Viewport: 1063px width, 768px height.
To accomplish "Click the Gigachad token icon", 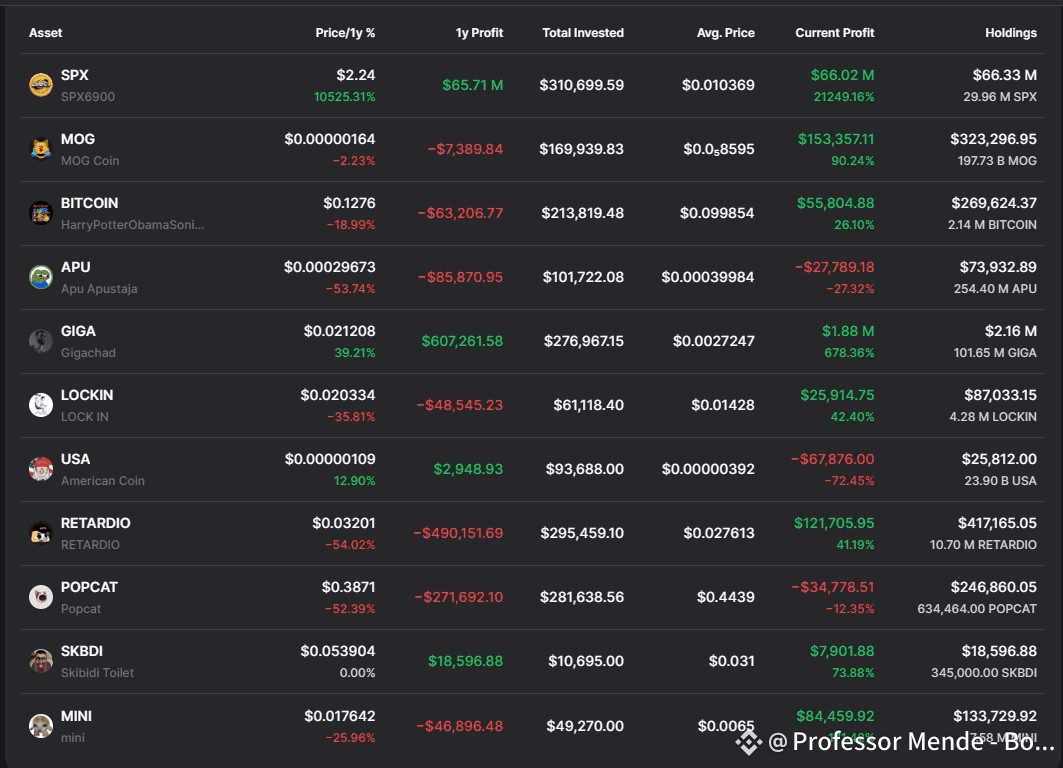I will tap(40, 341).
